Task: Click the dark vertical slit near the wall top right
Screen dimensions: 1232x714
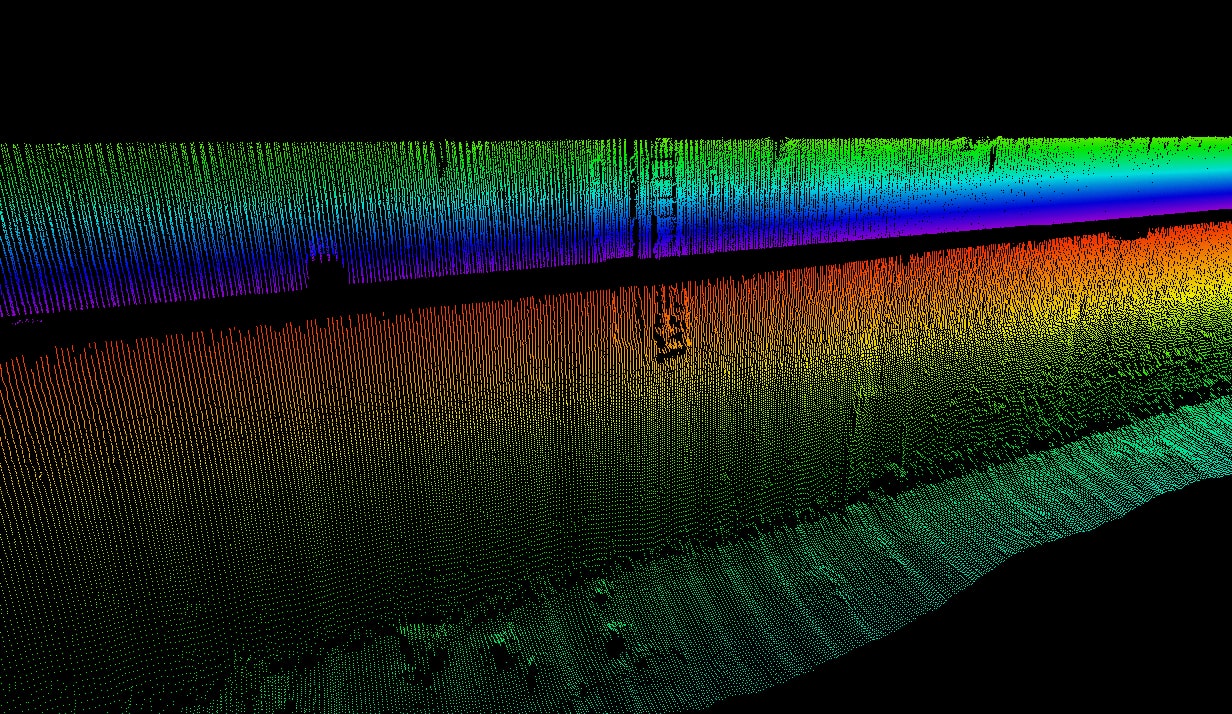Action: pos(992,157)
